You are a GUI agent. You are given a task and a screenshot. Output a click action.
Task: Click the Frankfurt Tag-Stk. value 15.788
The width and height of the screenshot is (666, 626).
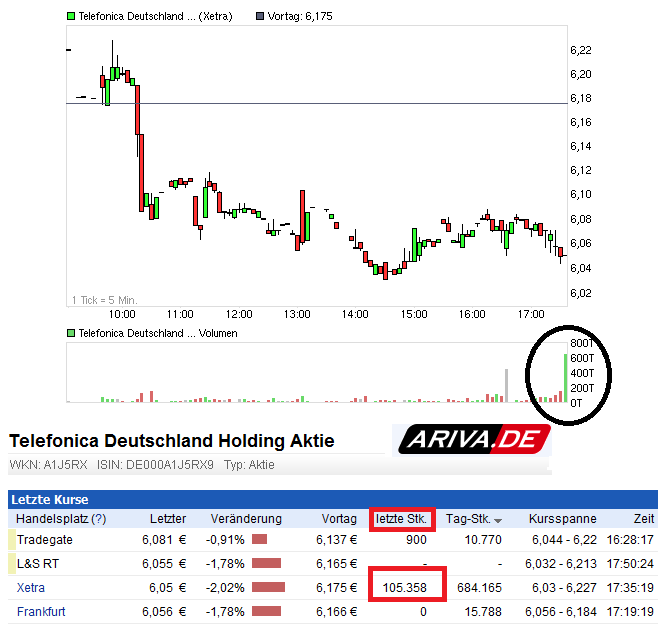(483, 612)
